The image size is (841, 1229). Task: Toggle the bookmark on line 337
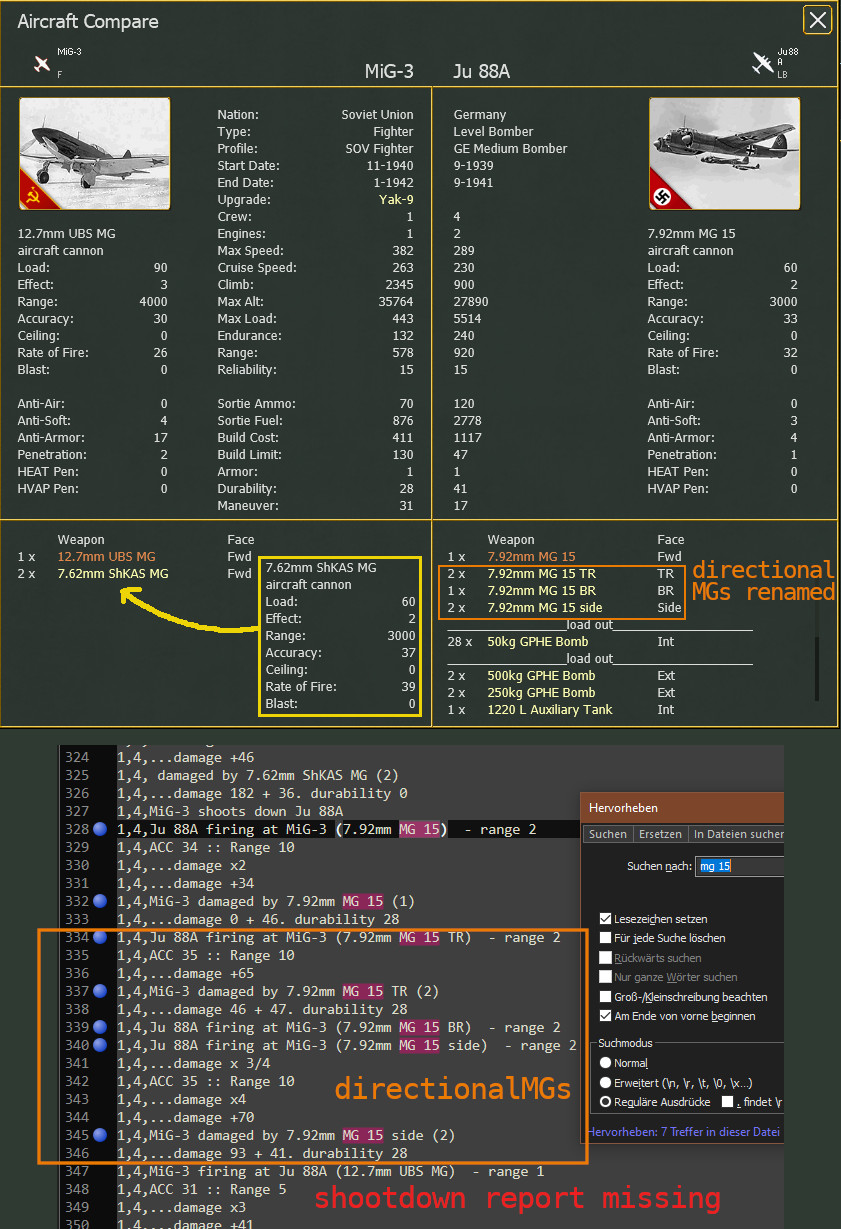click(x=100, y=992)
